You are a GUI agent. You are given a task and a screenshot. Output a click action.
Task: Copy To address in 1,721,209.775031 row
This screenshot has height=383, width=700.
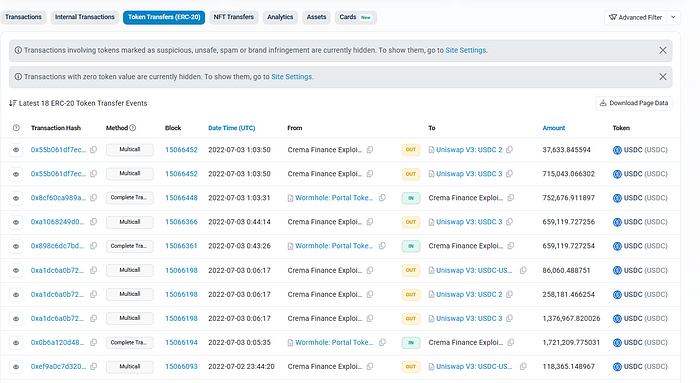[511, 342]
